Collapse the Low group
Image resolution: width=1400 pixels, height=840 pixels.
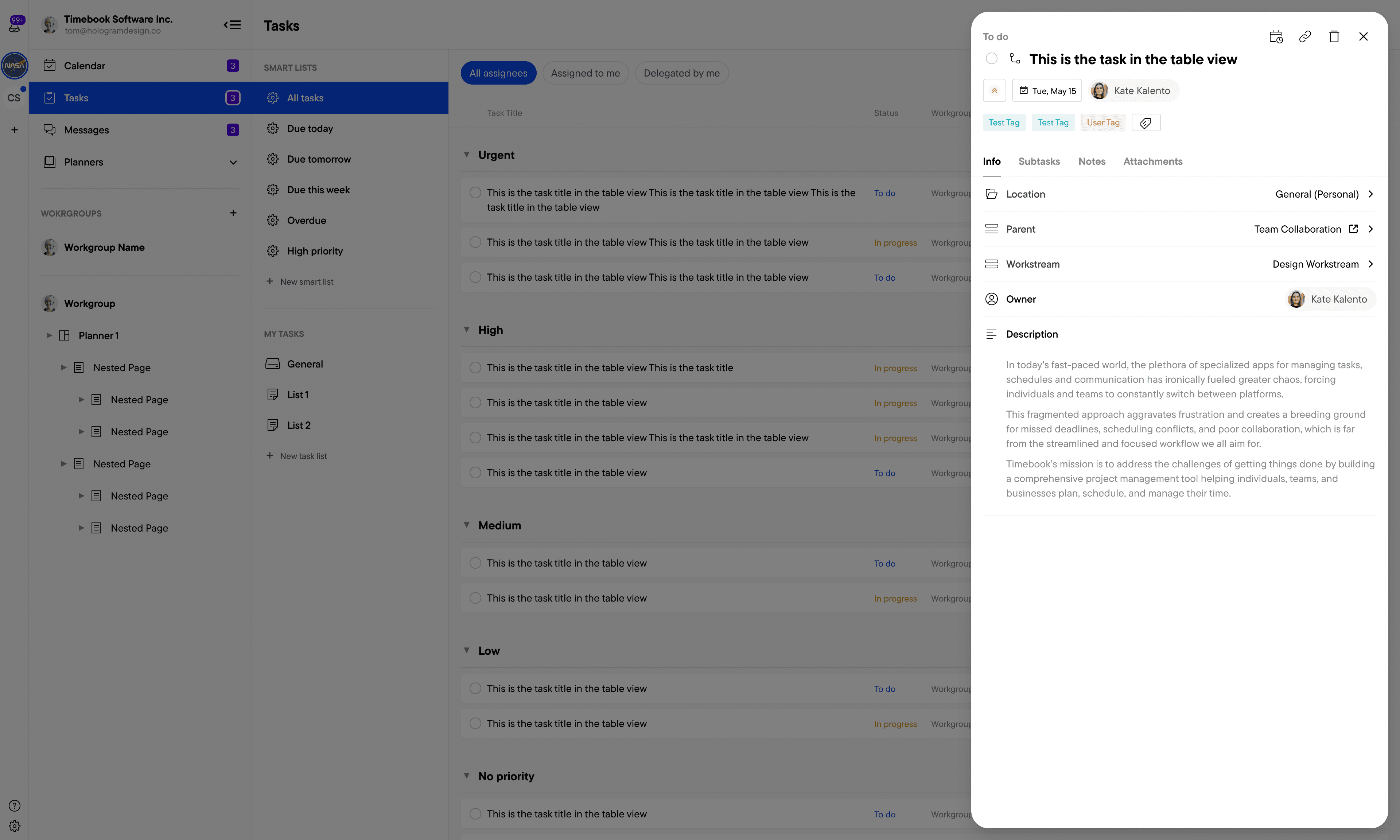(x=467, y=650)
